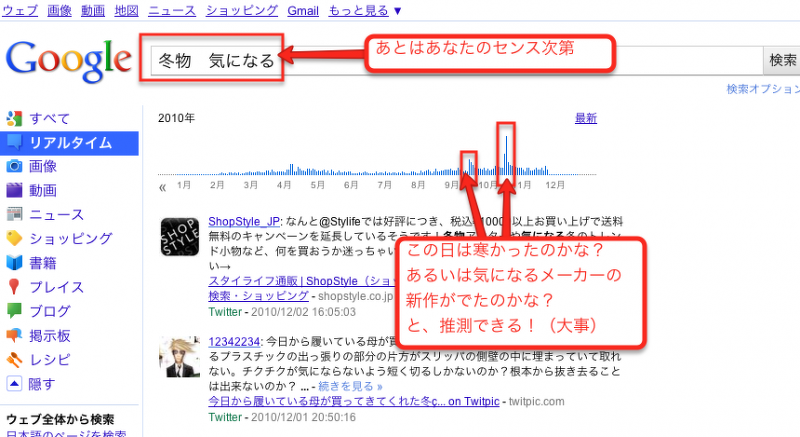Click the 書籍 book icon

pyautogui.click(x=14, y=263)
